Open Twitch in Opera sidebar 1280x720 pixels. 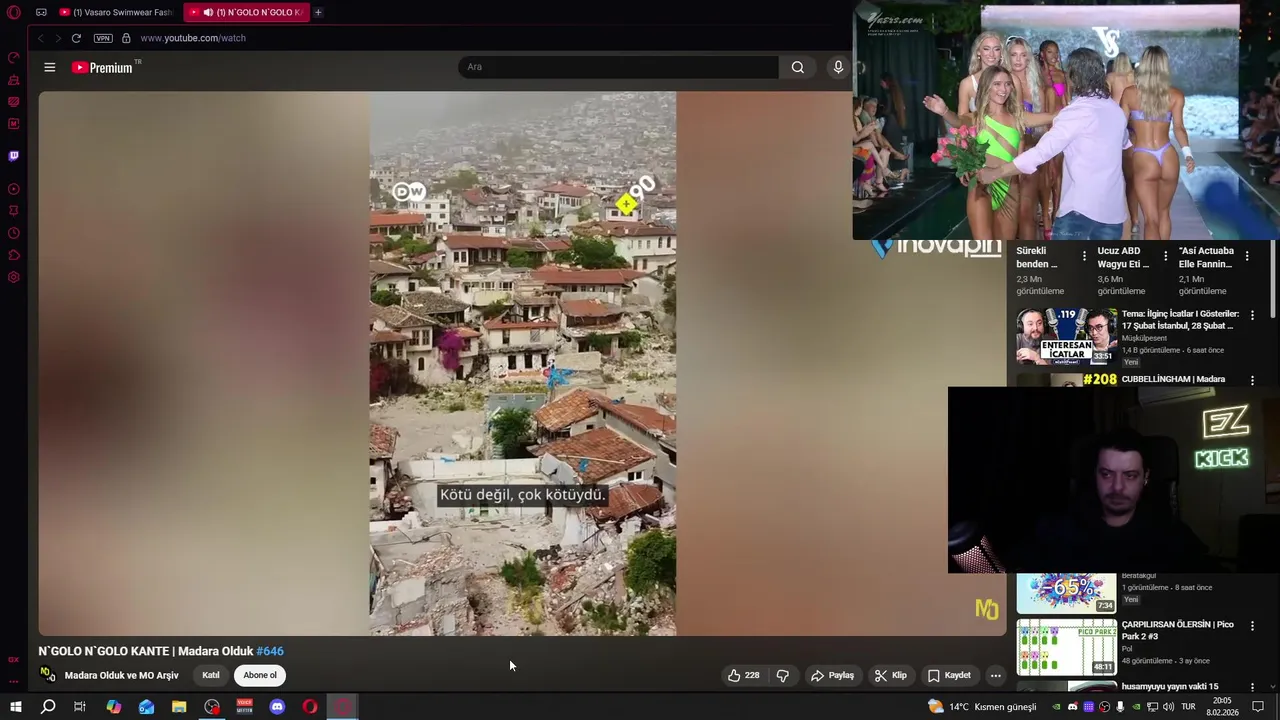tap(14, 155)
